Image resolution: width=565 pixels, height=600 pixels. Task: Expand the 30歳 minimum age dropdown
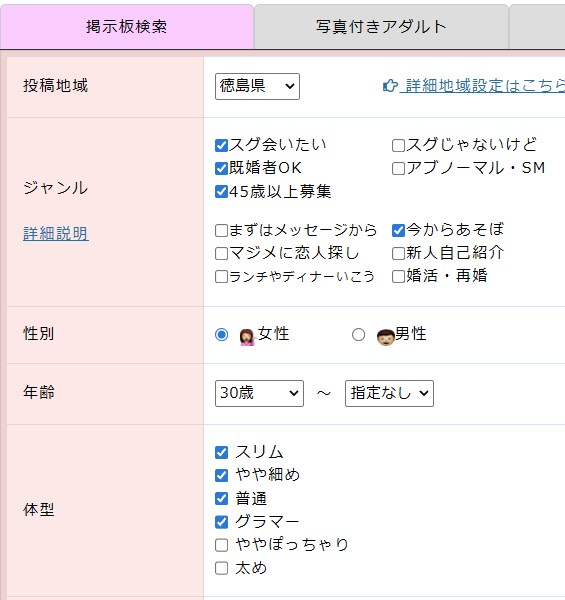[259, 393]
